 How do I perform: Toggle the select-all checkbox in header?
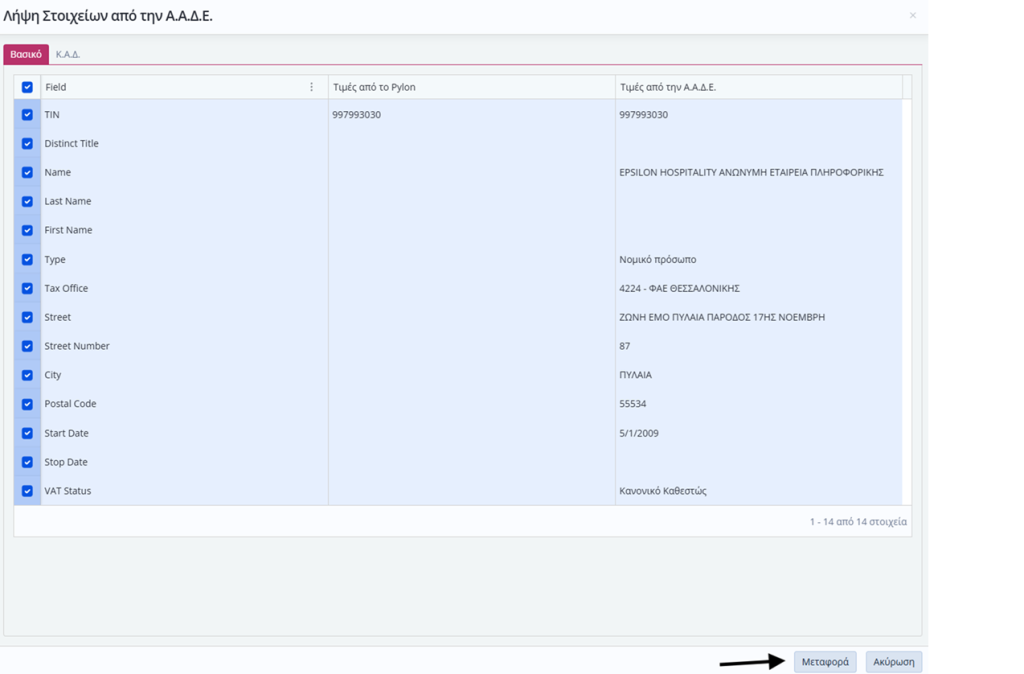click(27, 87)
